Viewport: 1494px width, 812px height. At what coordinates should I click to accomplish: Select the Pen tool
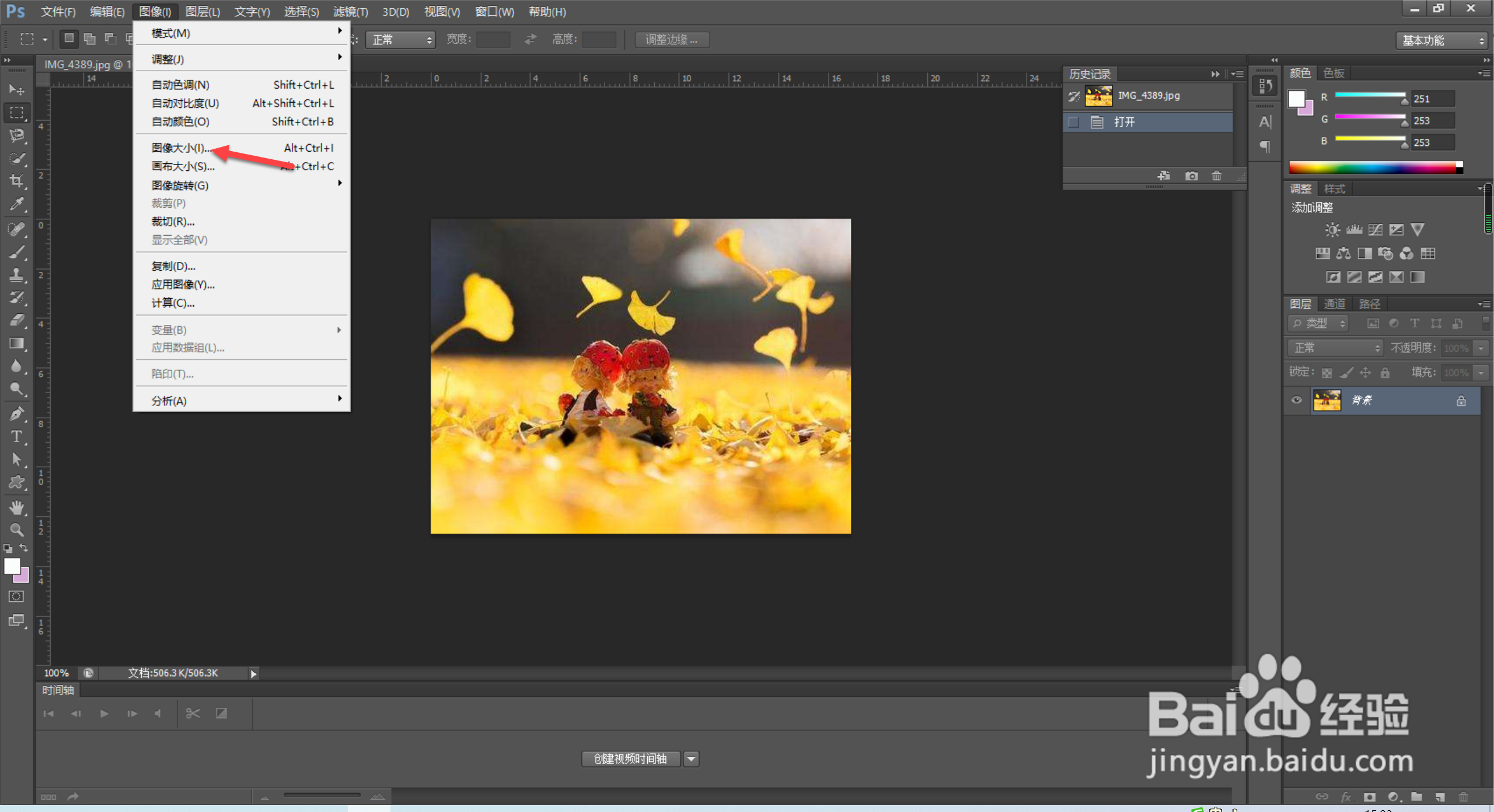point(16,414)
